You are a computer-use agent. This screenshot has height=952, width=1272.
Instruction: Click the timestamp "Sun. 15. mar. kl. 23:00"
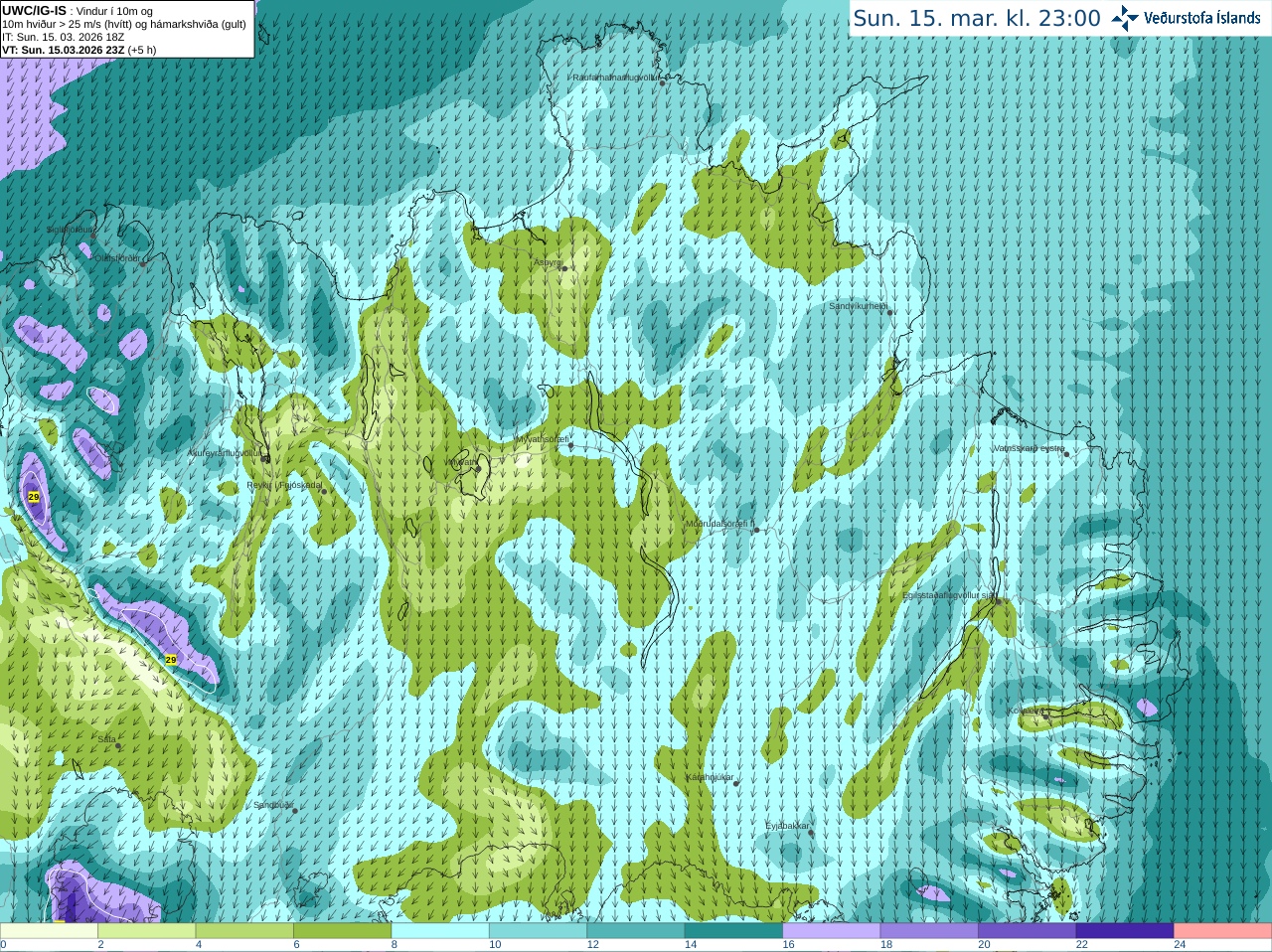(977, 18)
